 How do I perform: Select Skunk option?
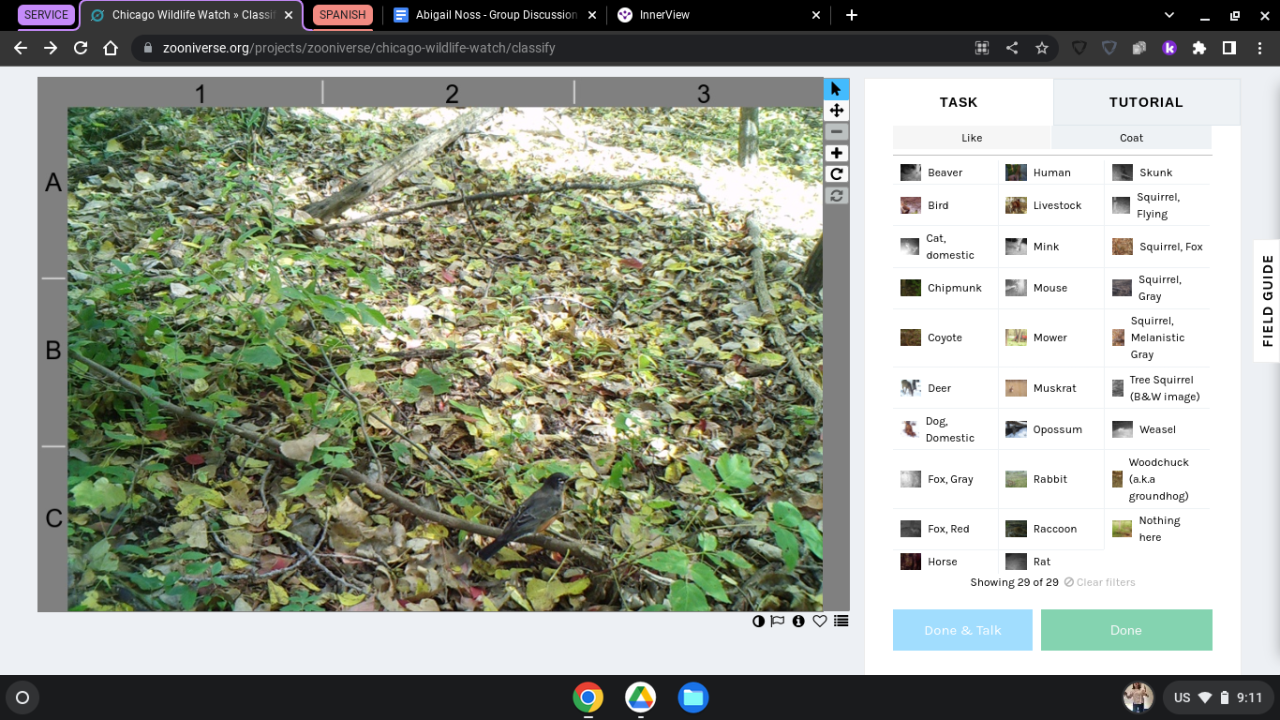(x=1157, y=172)
